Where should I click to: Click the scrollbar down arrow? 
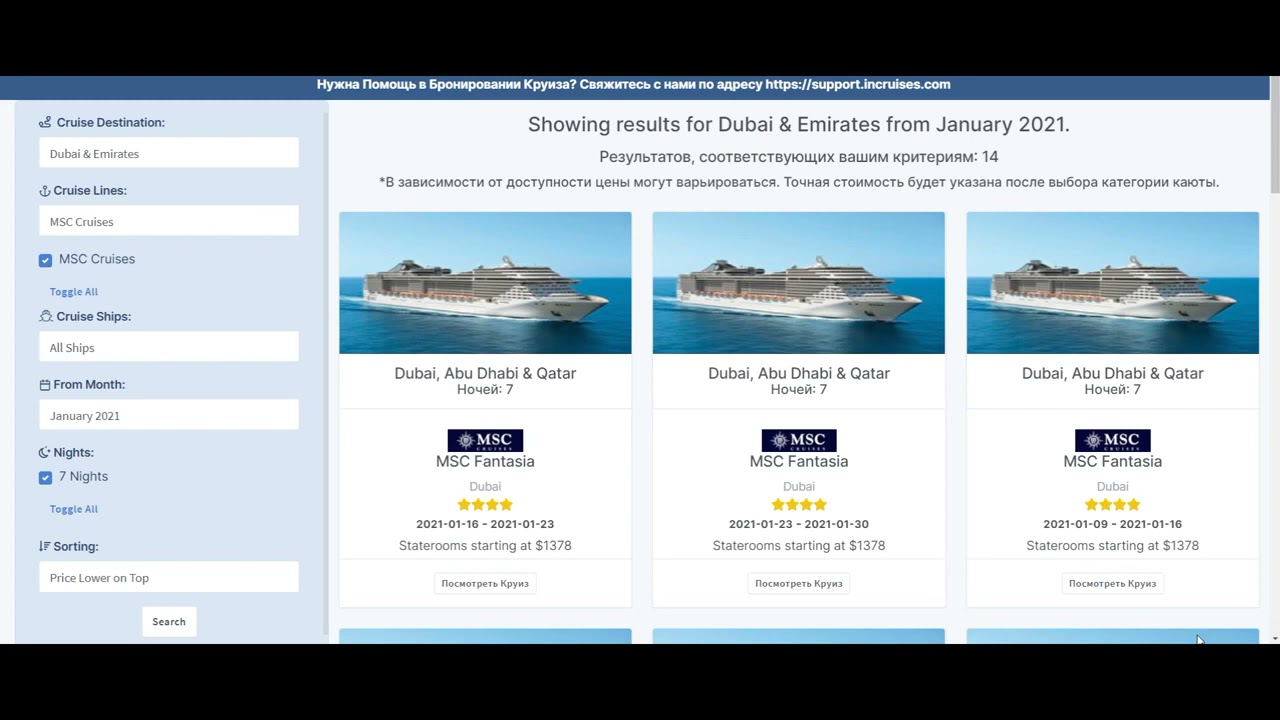pyautogui.click(x=1275, y=638)
